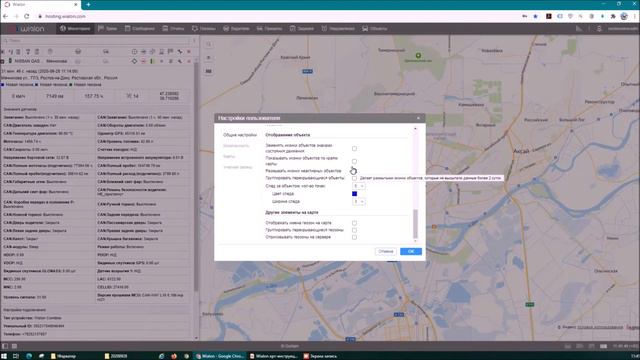Viewport: 640px width, 360px height.
Task: Reload page with browser refresh button
Action: click(x=27, y=16)
